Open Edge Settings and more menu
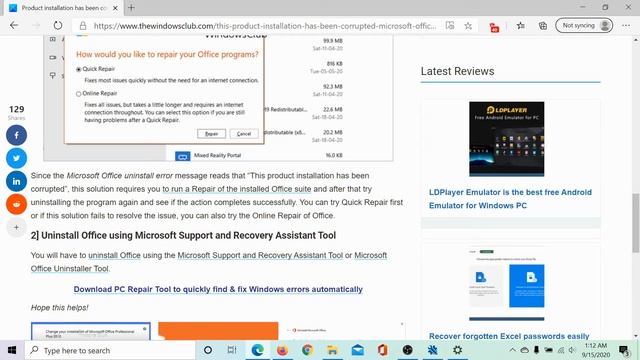 point(626,25)
